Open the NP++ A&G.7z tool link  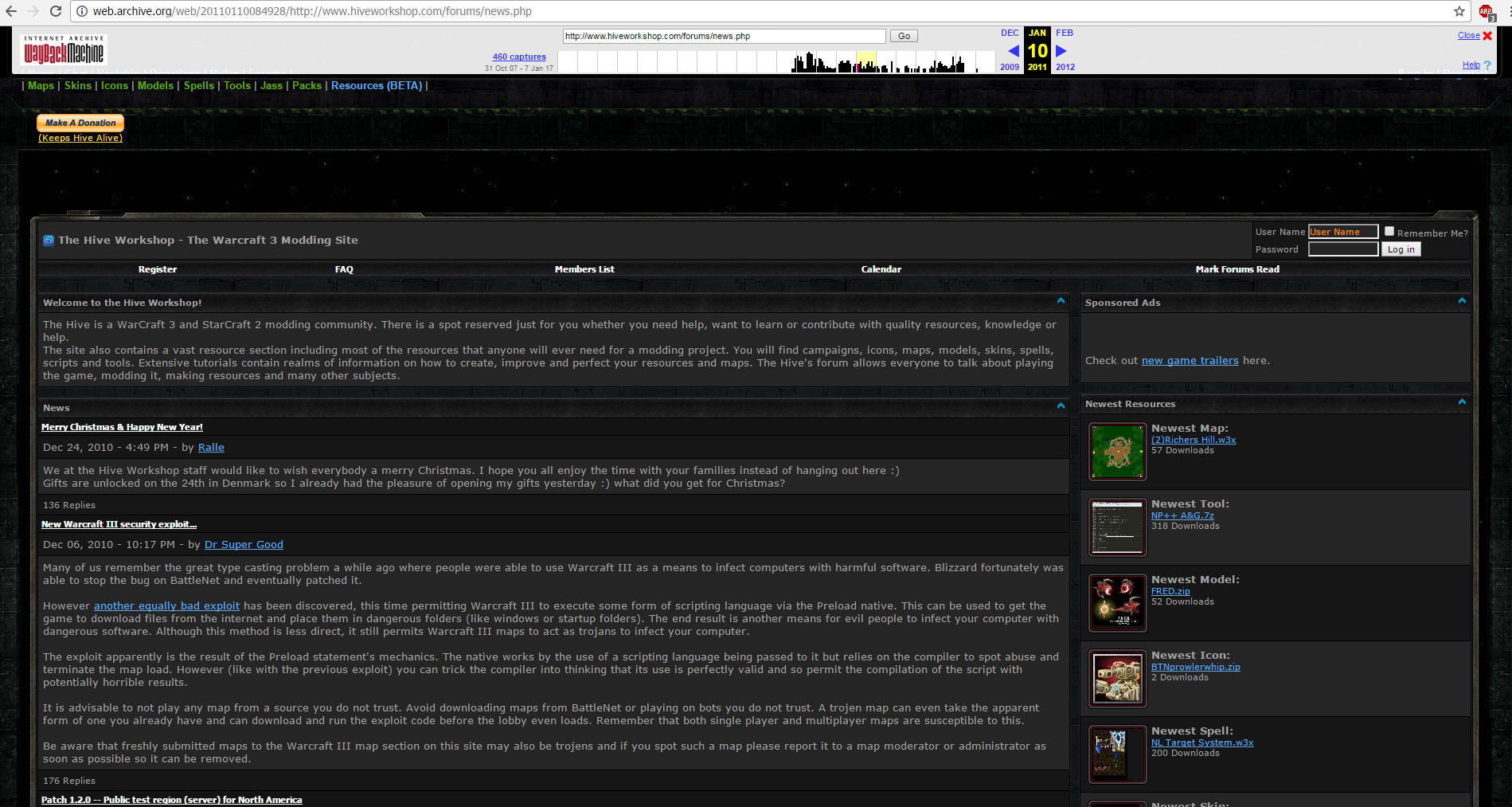point(1182,515)
